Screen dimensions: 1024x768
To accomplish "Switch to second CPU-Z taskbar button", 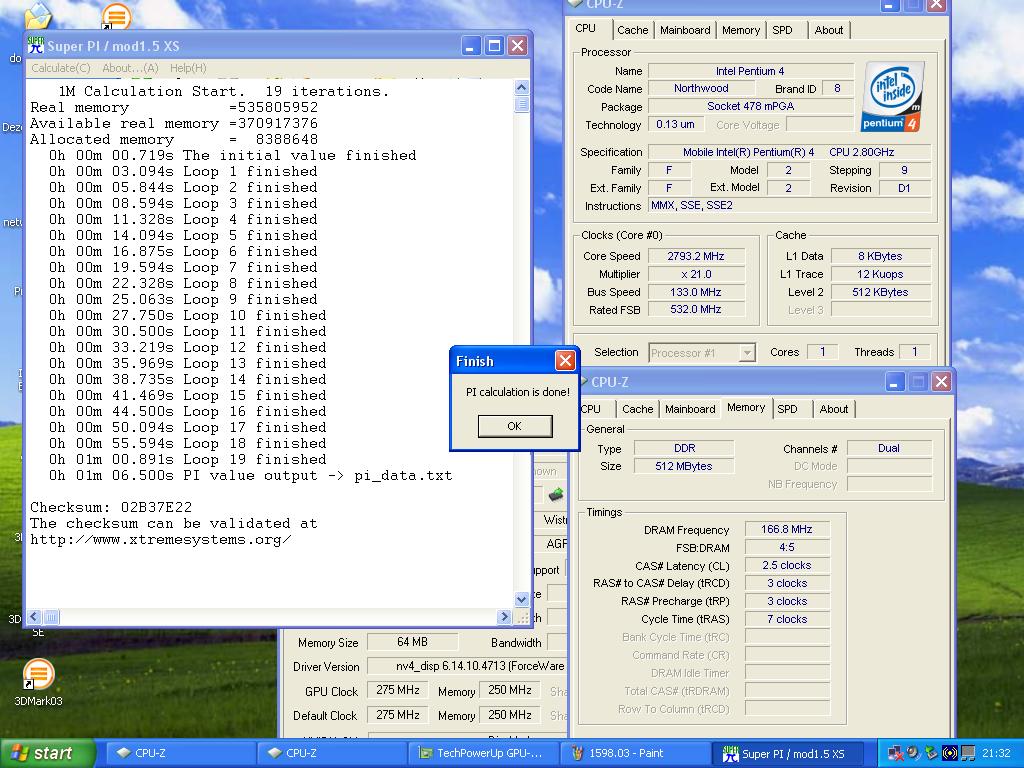I will coord(333,753).
